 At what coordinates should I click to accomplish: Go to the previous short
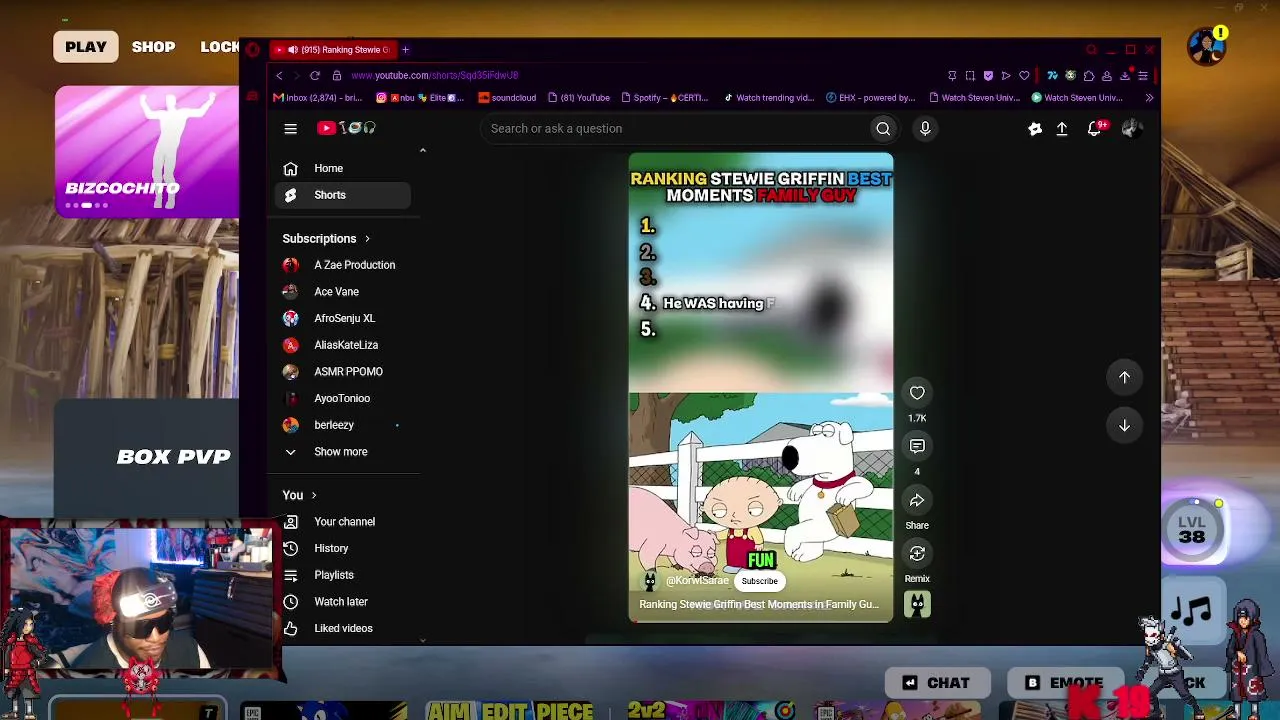click(x=1124, y=377)
